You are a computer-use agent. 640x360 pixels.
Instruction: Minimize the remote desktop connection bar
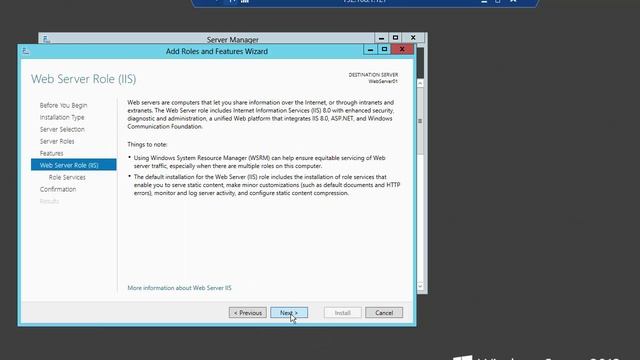point(484,2)
